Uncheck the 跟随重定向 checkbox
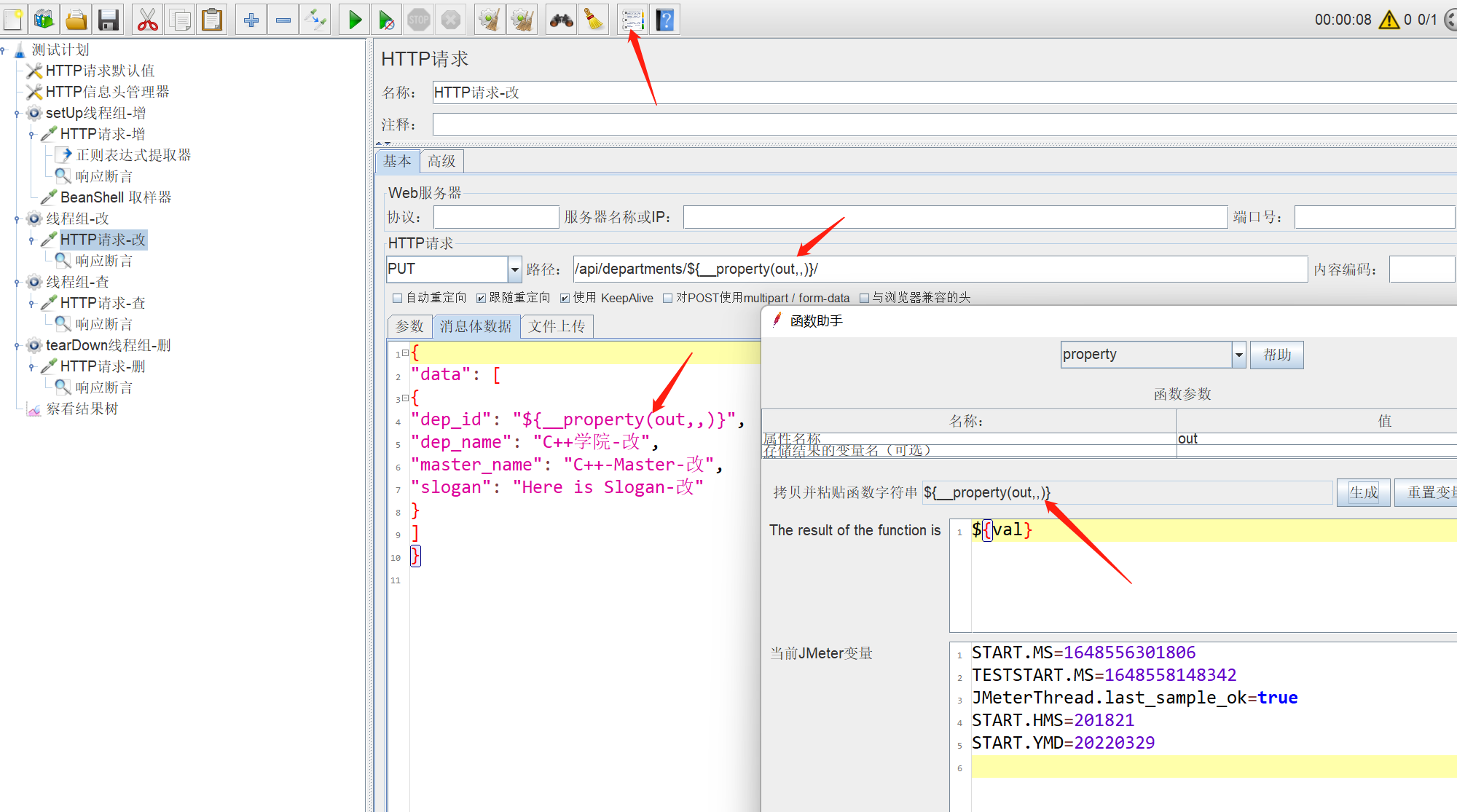The image size is (1457, 812). [x=481, y=298]
